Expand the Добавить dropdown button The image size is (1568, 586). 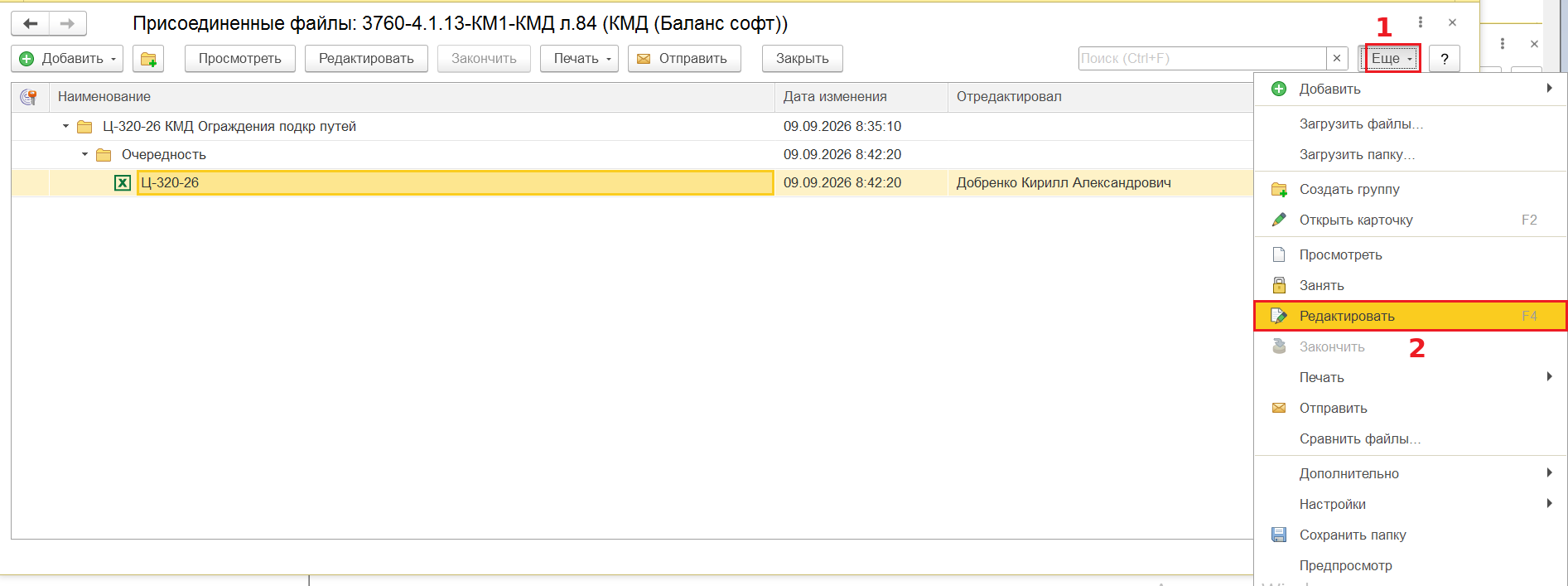click(67, 59)
